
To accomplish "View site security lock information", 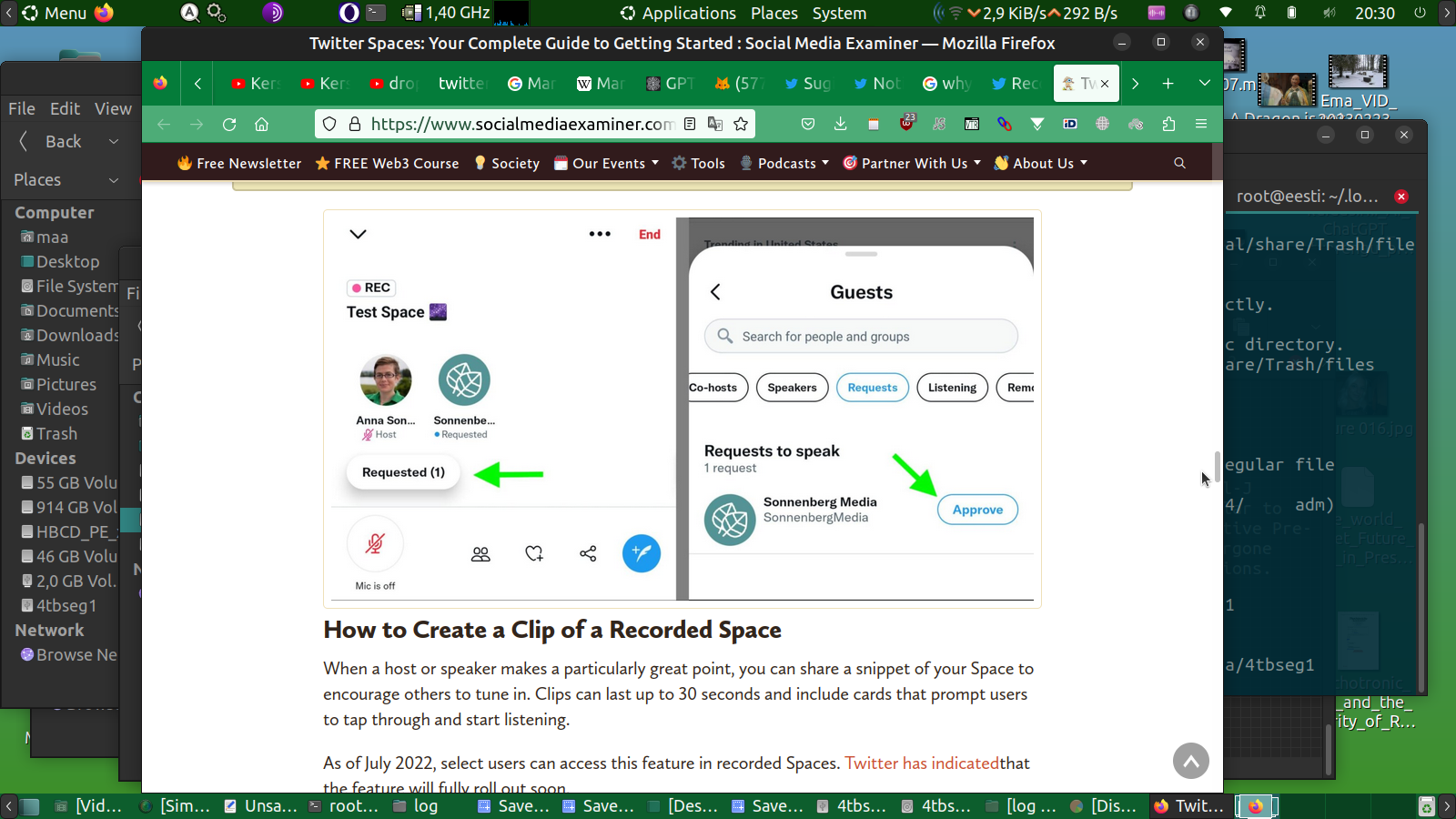I will [355, 124].
